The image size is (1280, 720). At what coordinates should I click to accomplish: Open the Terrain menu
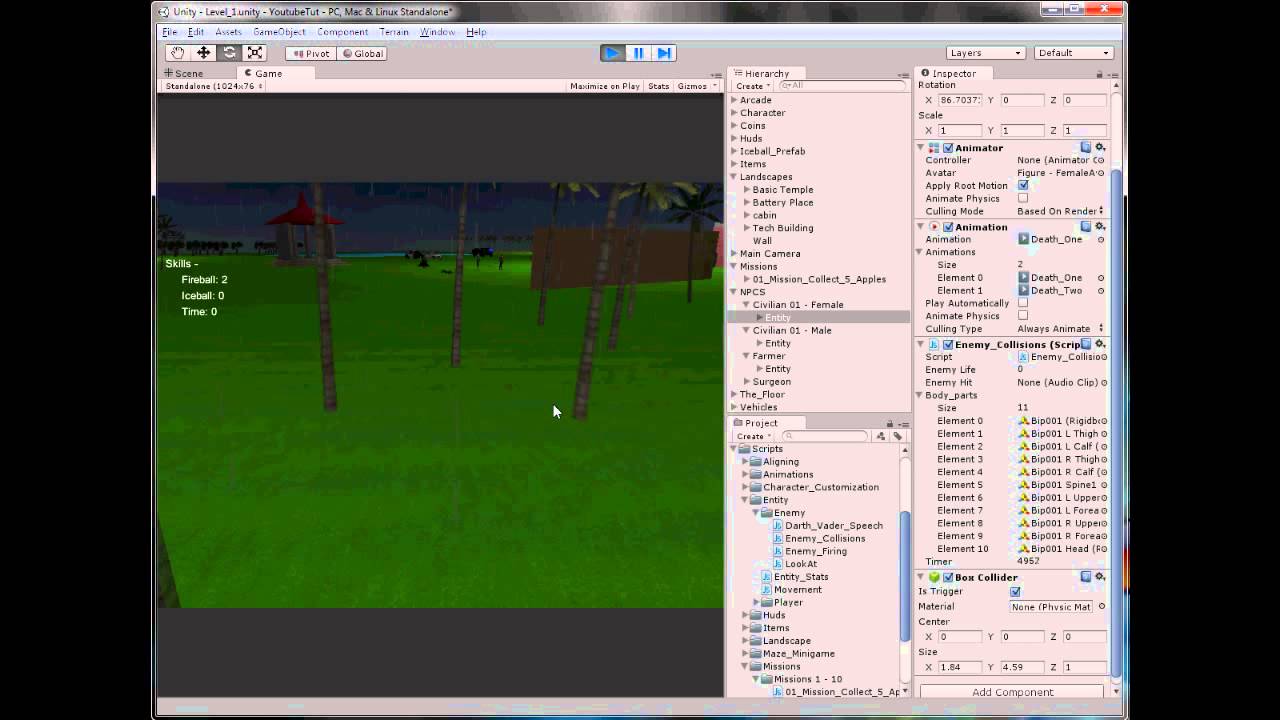[394, 32]
